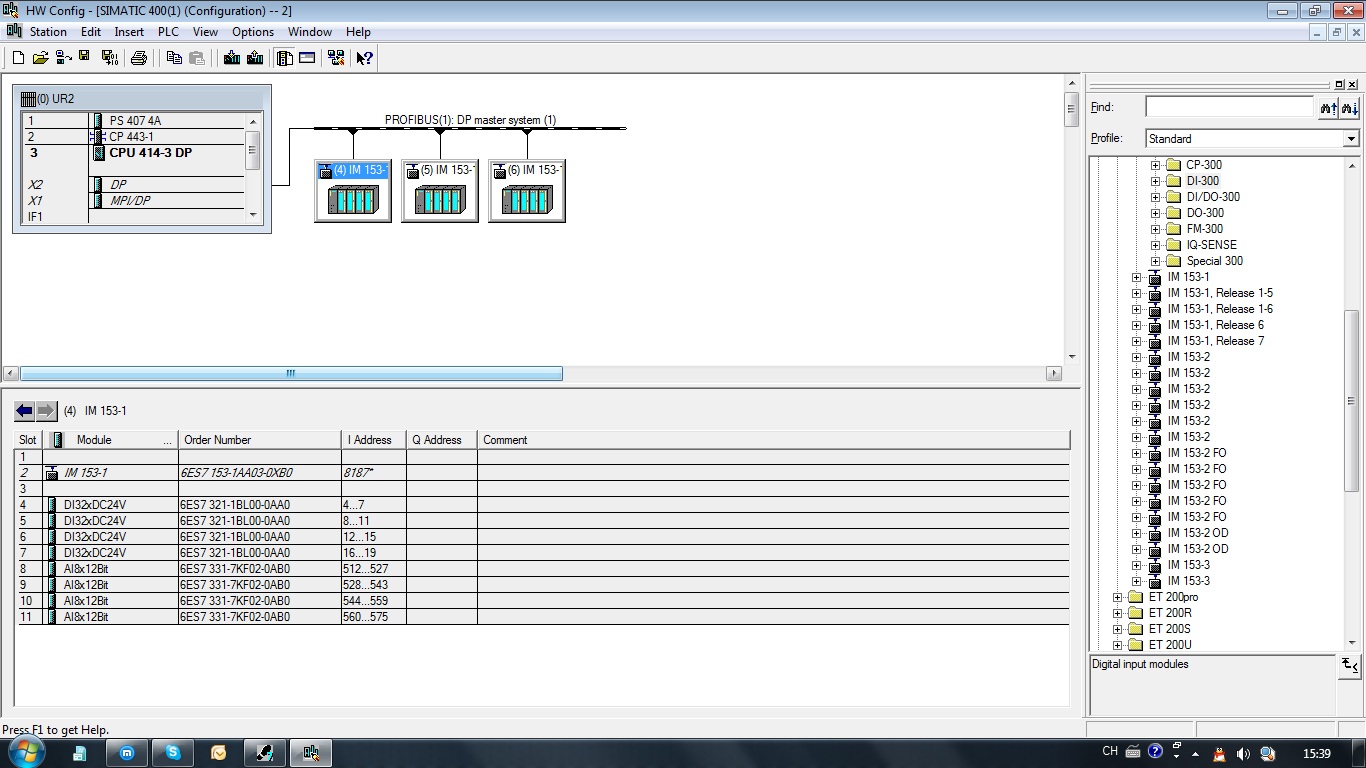Print the configuration using the printer icon
This screenshot has width=1366, height=768.
click(x=139, y=58)
